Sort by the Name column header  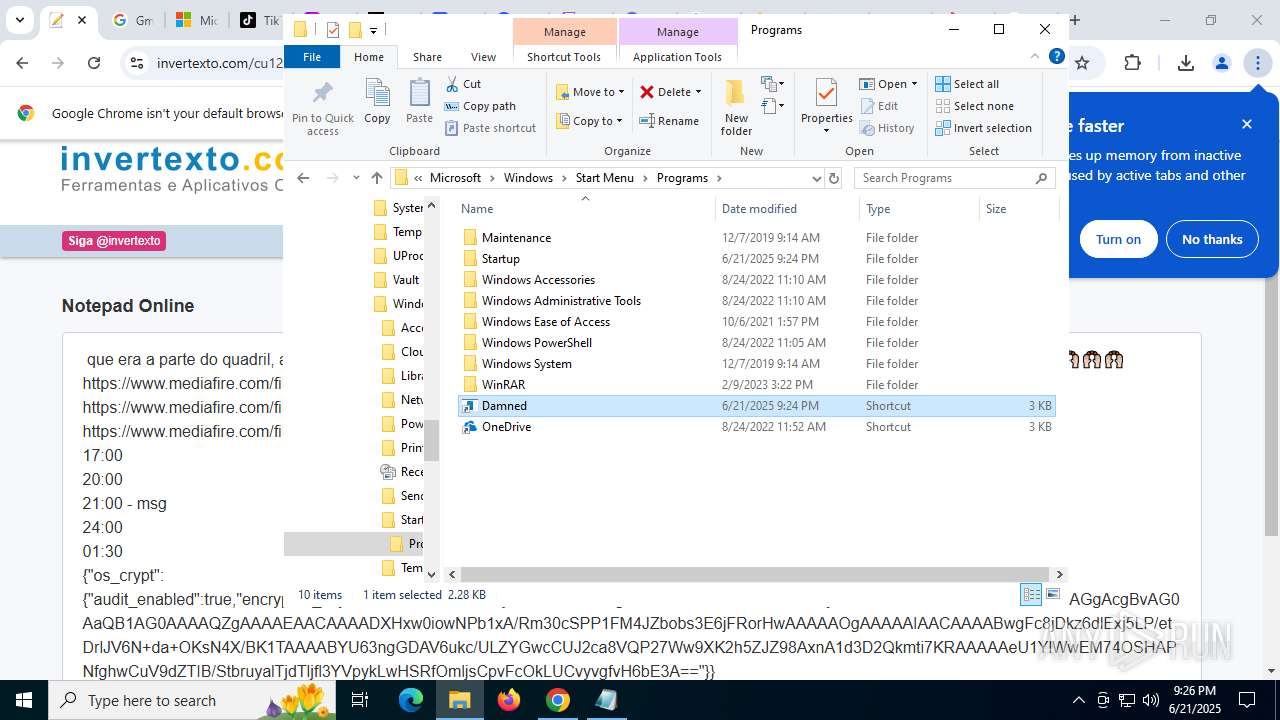pos(585,209)
